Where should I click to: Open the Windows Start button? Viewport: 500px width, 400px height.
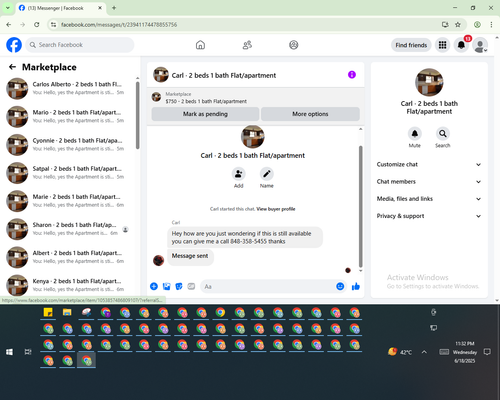point(9,352)
